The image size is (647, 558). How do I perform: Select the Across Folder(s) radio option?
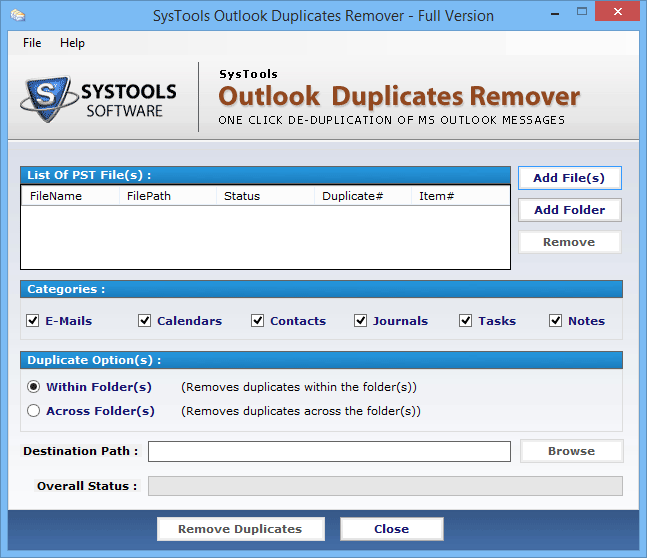click(x=33, y=411)
